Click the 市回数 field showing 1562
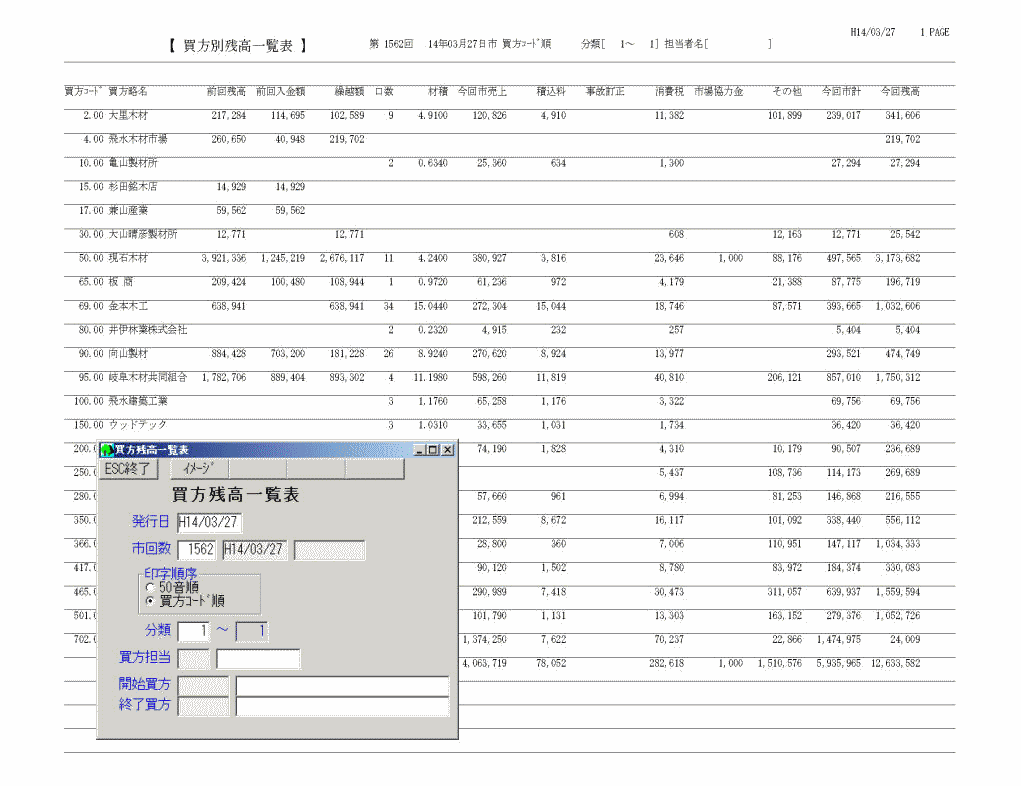 coord(197,550)
